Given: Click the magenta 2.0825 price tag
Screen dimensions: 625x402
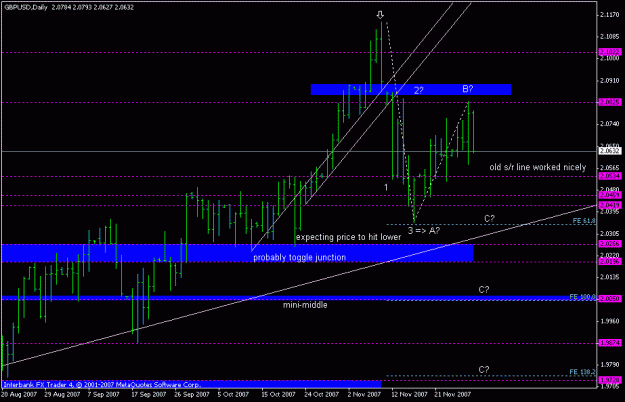Looking at the screenshot, I should click(610, 102).
